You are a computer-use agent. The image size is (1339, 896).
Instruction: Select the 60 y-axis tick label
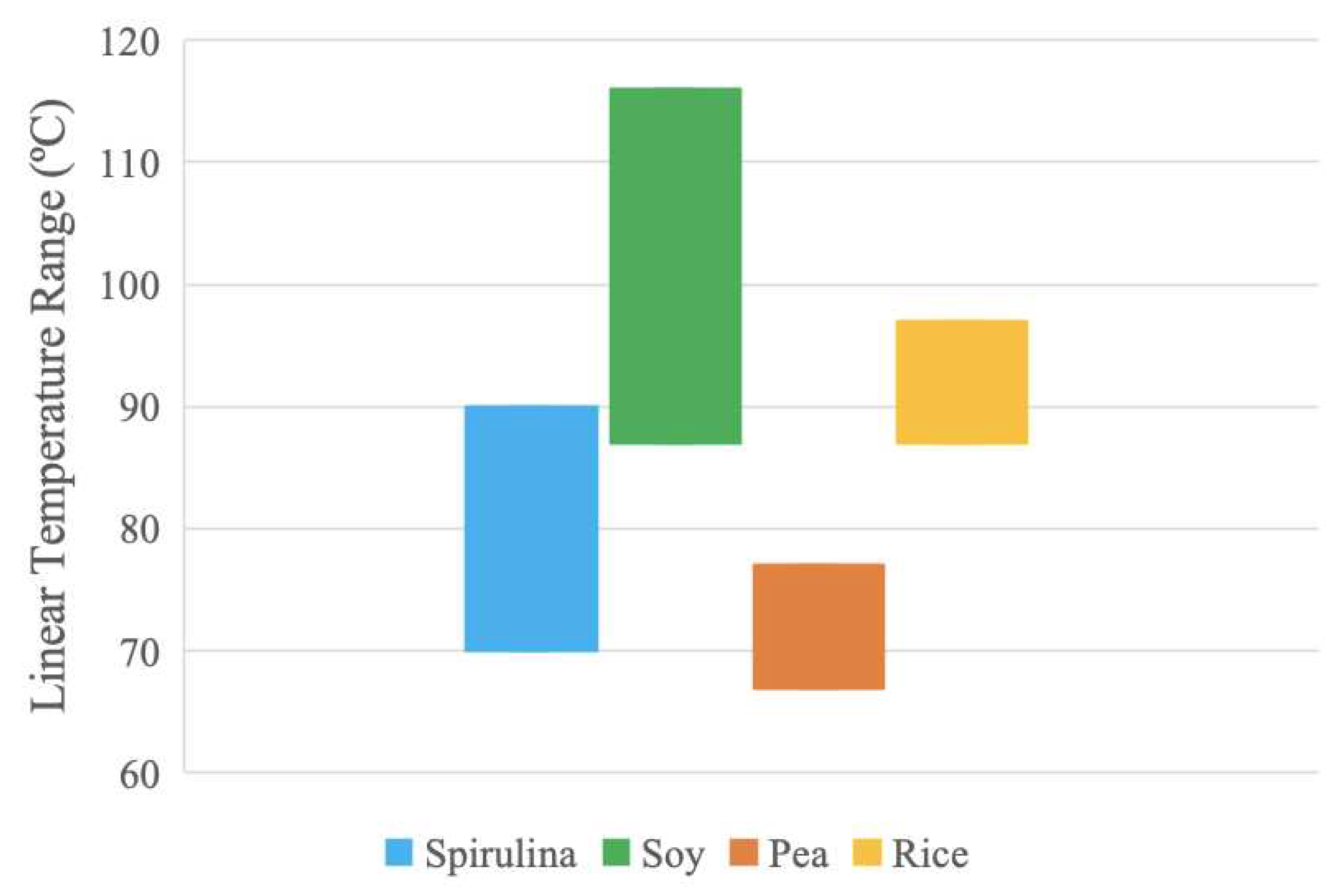tap(139, 776)
